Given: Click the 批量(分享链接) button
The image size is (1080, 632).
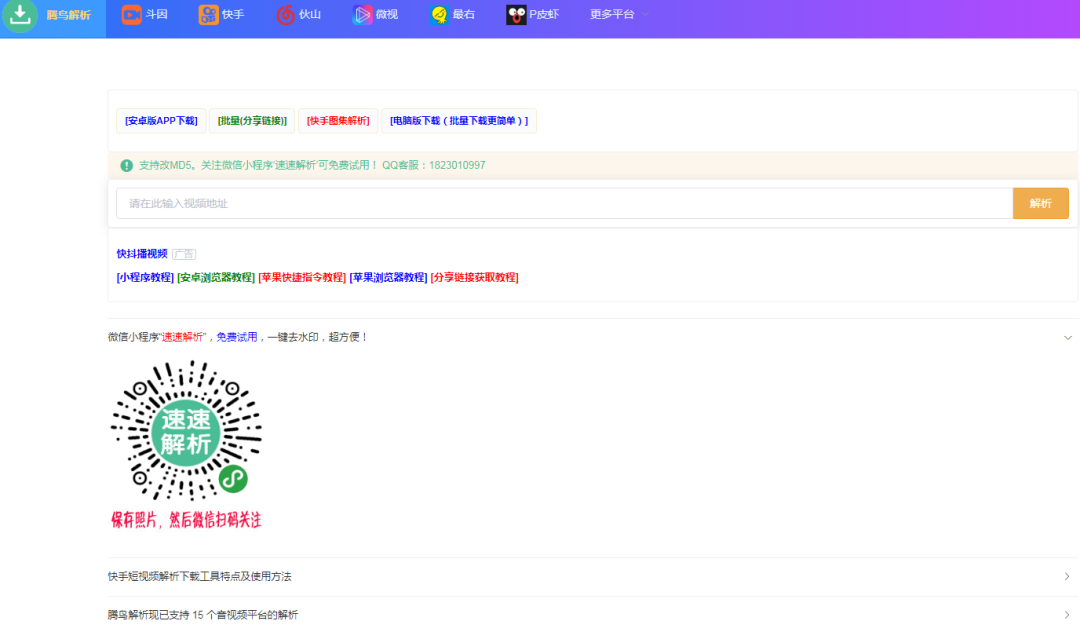Looking at the screenshot, I should pyautogui.click(x=252, y=121).
